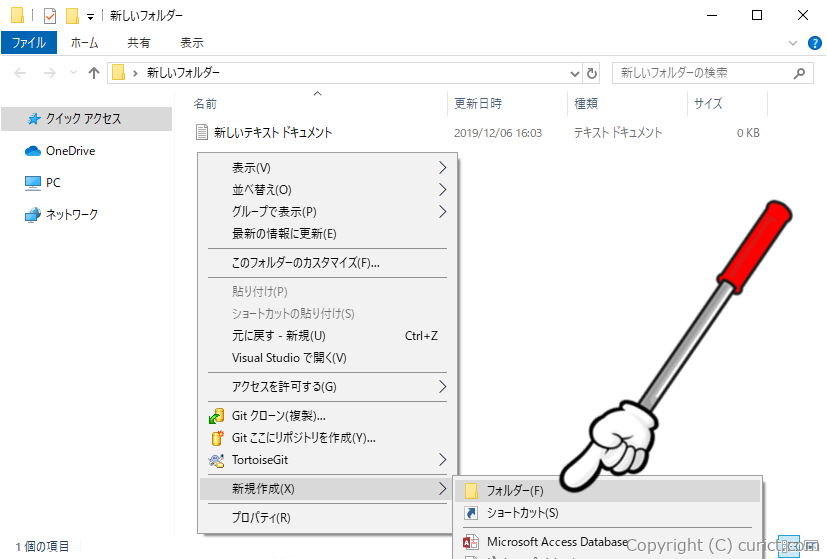Create new フォルダー(F) from submenu

[x=608, y=491]
